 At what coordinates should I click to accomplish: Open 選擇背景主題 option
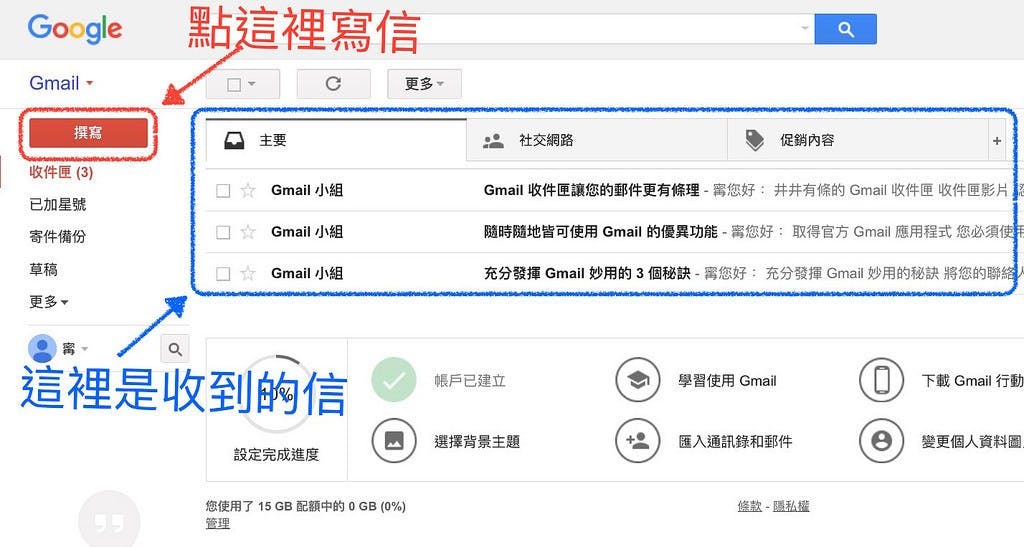point(477,442)
